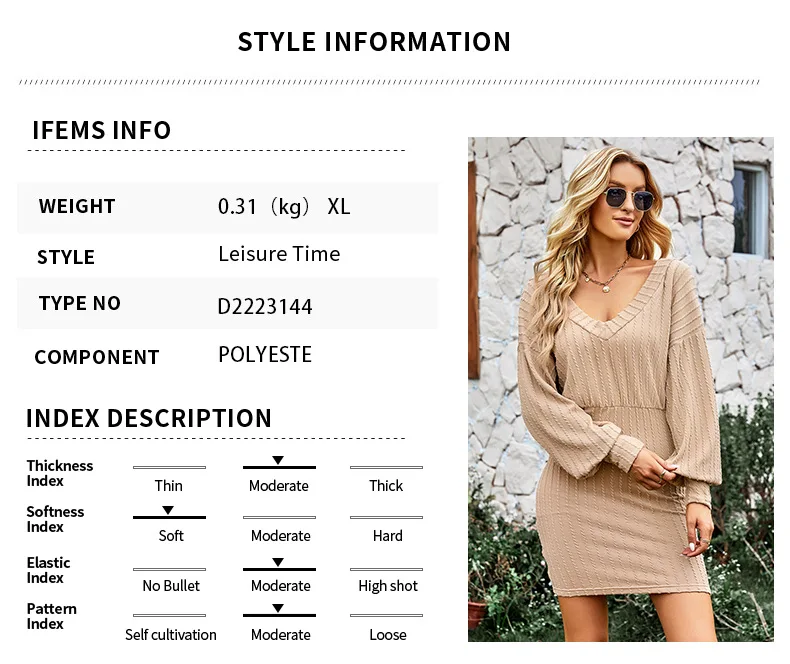Viewport: 790px width, 664px height.
Task: Select Thick in Thickness Index row
Action: [x=386, y=486]
